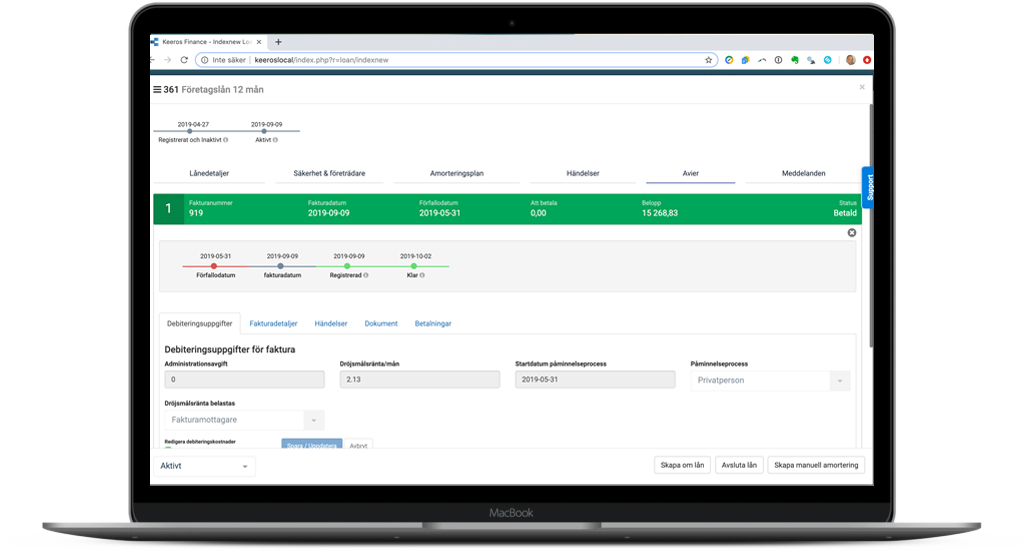Open the Aktivt status dropdown
The width and height of the screenshot is (1024, 551).
click(204, 466)
